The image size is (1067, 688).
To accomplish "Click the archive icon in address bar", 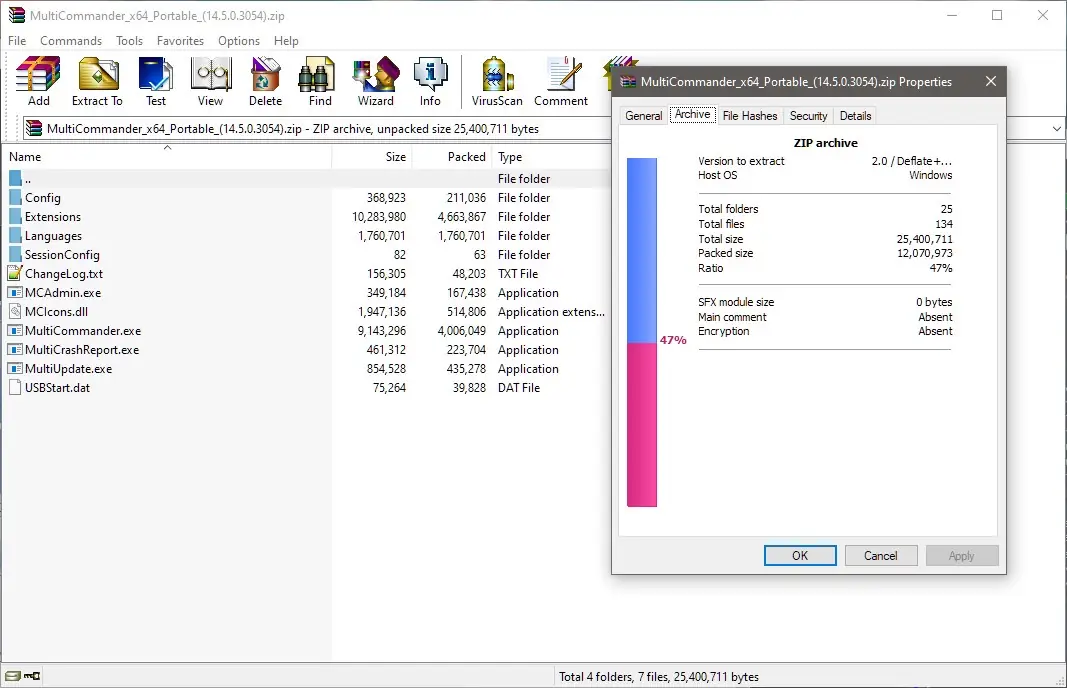I will pyautogui.click(x=33, y=128).
